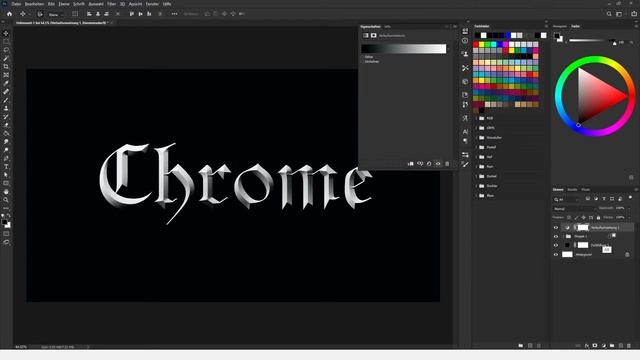Click the align left edges icon
Screen dimensions: 640x360
click(89, 14)
